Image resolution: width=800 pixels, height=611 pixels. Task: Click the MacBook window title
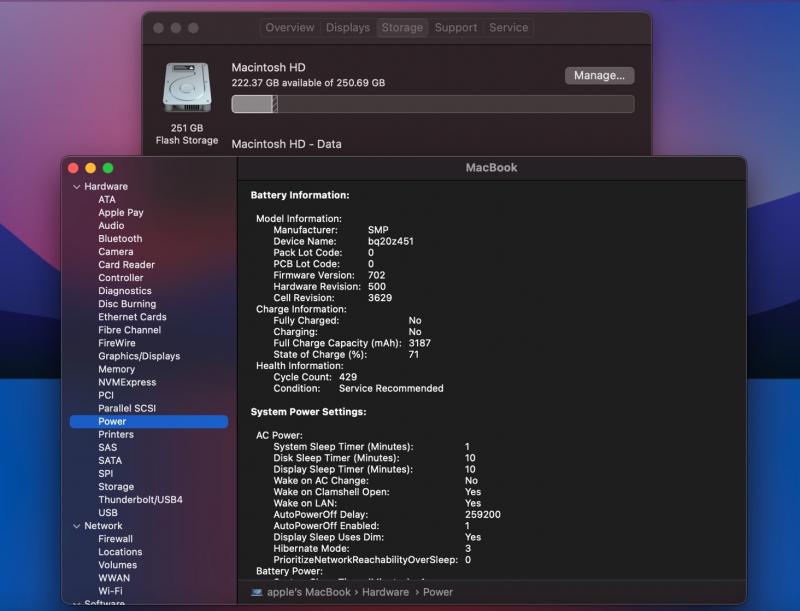point(491,168)
